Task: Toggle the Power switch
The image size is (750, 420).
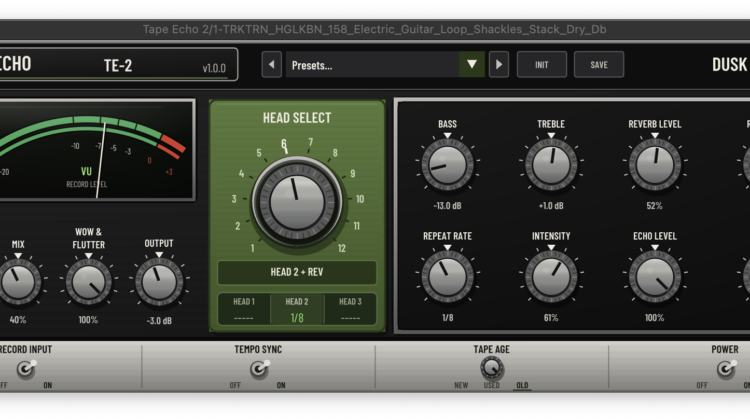Action: 726,369
